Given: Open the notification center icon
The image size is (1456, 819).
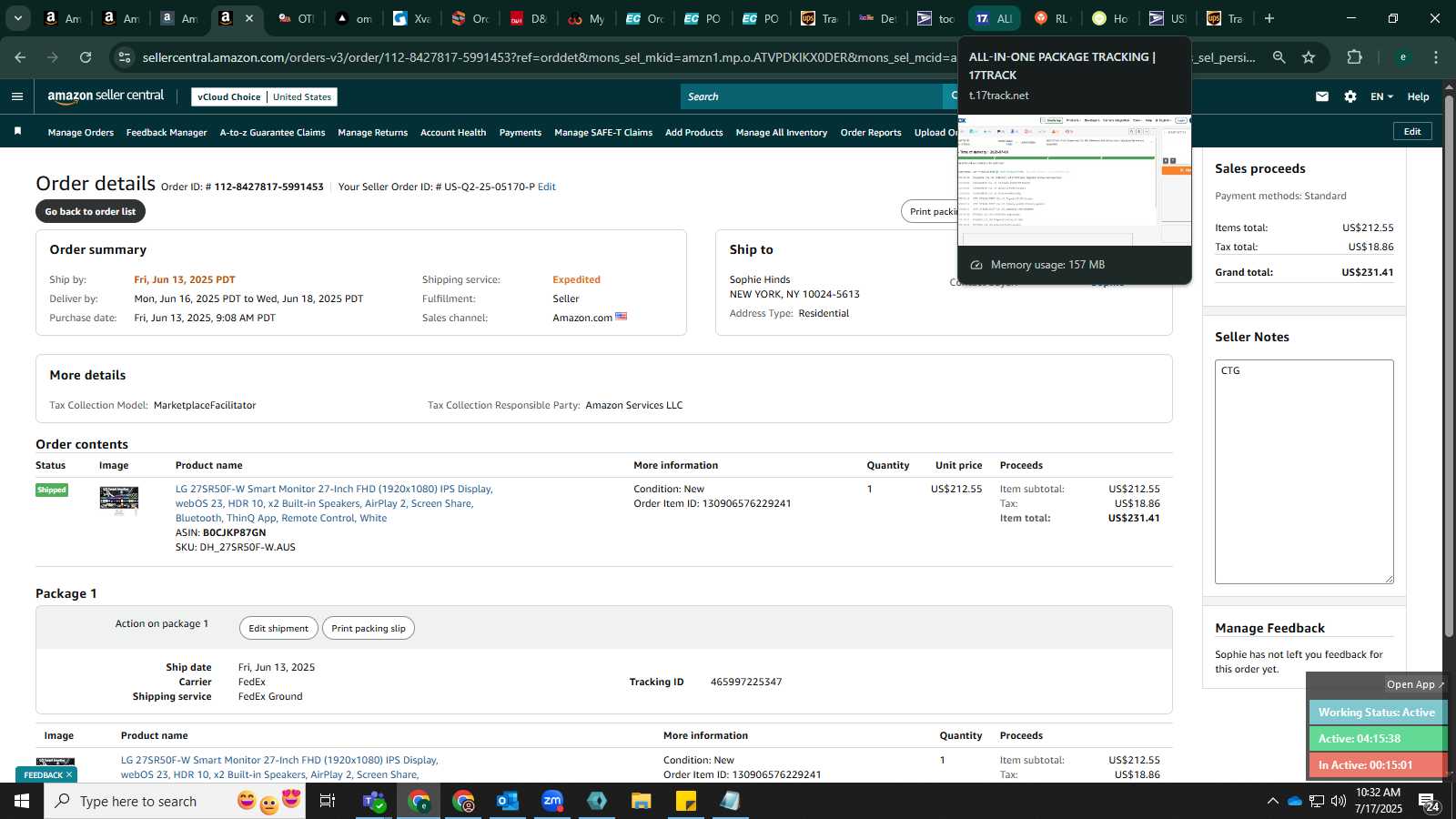Looking at the screenshot, I should tap(1428, 801).
